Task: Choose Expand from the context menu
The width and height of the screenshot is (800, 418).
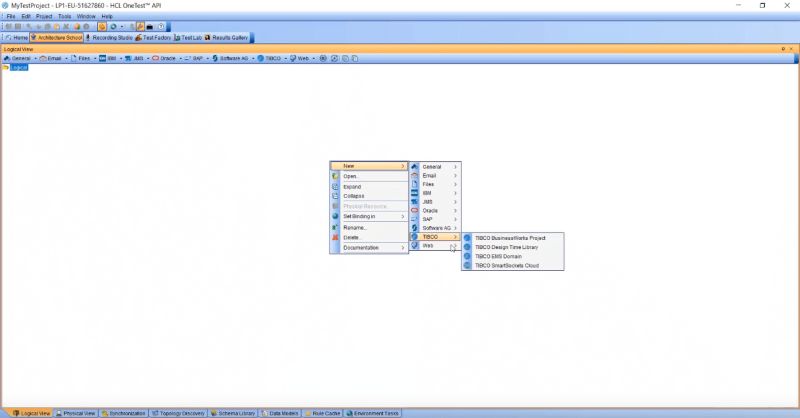Action: pos(369,187)
